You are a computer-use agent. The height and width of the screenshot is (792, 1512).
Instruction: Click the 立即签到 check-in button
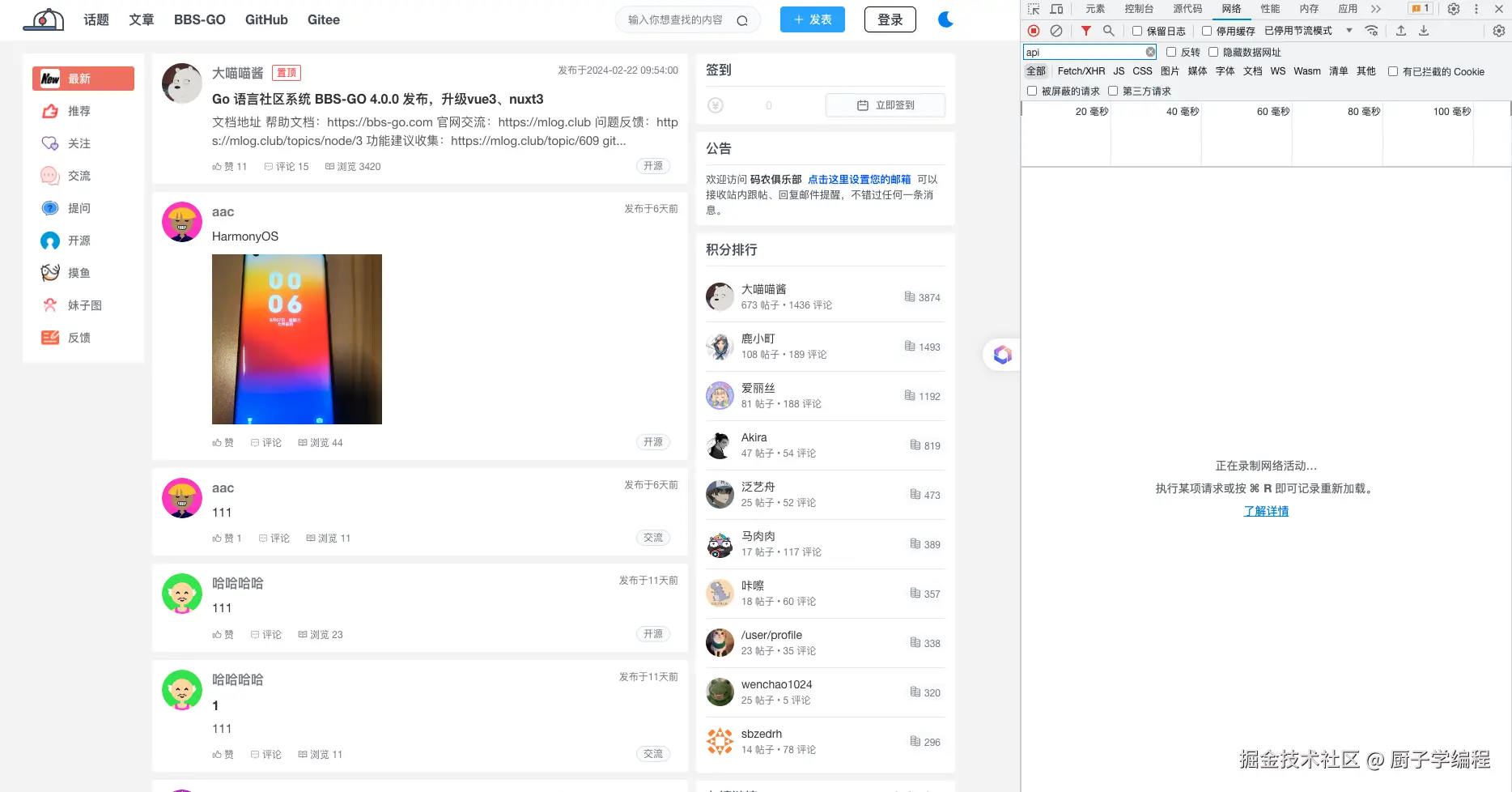pyautogui.click(x=885, y=104)
